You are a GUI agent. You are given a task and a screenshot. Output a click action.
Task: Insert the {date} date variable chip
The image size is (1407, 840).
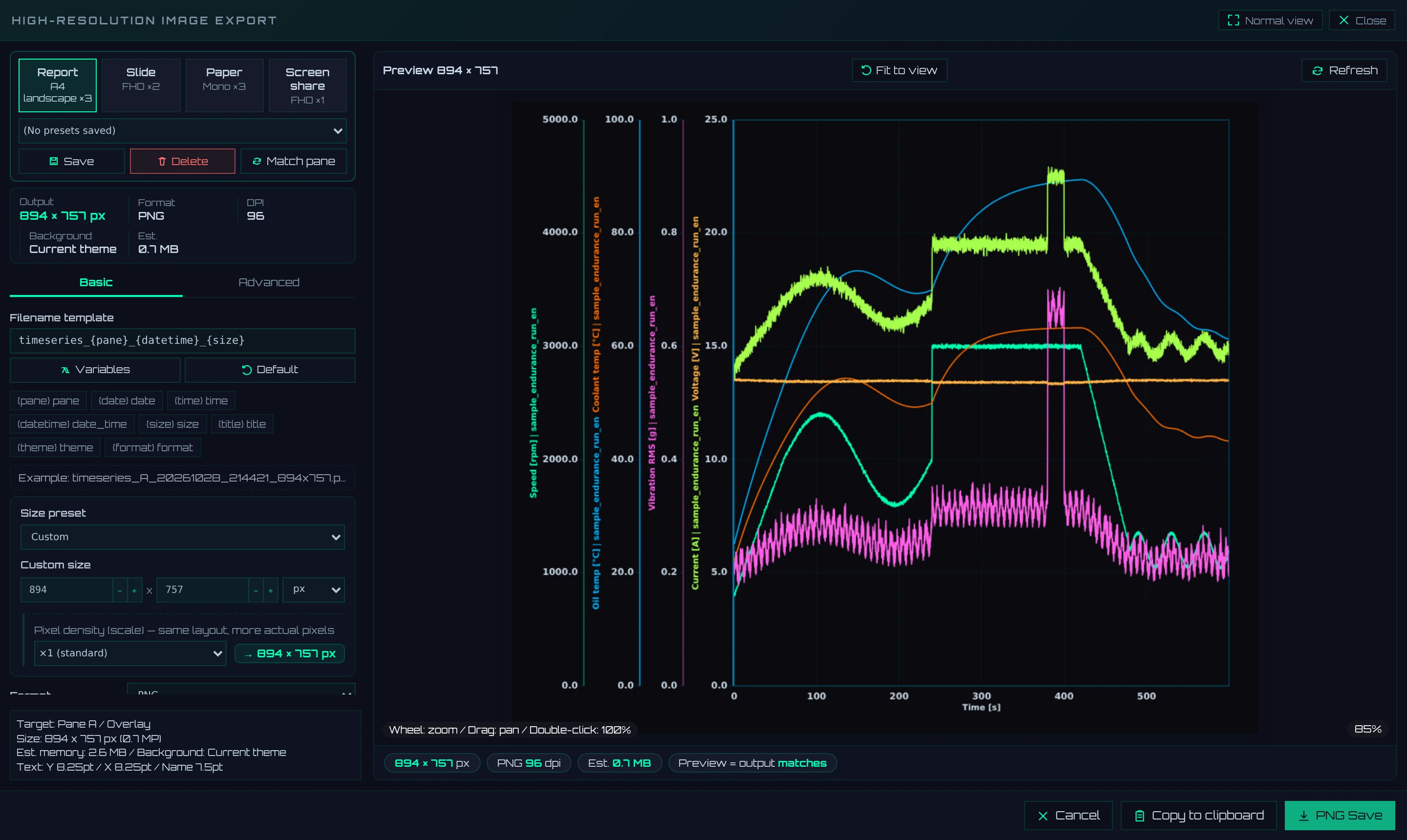(x=127, y=401)
